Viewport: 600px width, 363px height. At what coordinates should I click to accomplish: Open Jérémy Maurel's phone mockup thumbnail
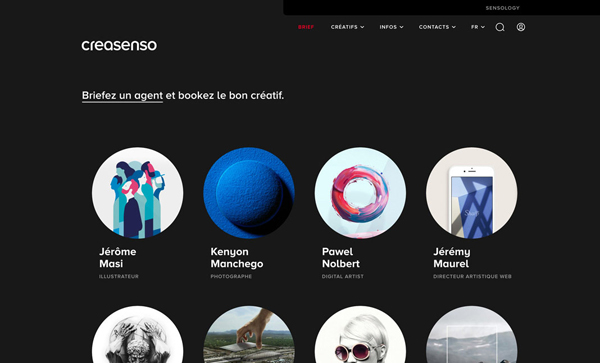pyautogui.click(x=471, y=193)
